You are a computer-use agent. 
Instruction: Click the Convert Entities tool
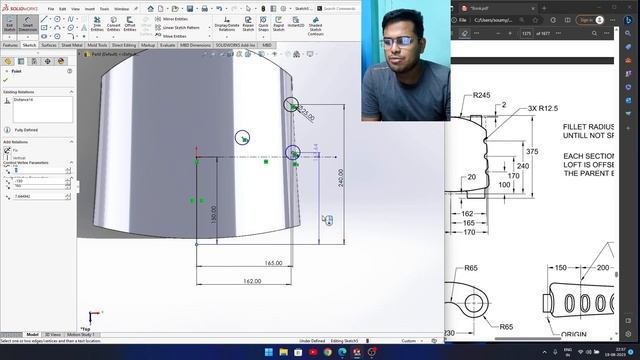(x=113, y=24)
